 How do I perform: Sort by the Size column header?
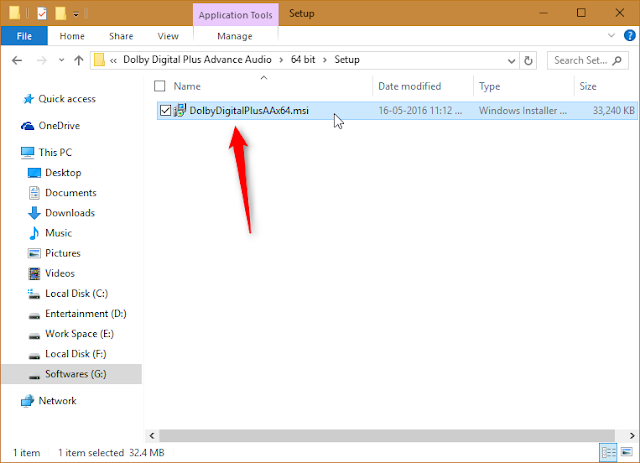(x=588, y=86)
